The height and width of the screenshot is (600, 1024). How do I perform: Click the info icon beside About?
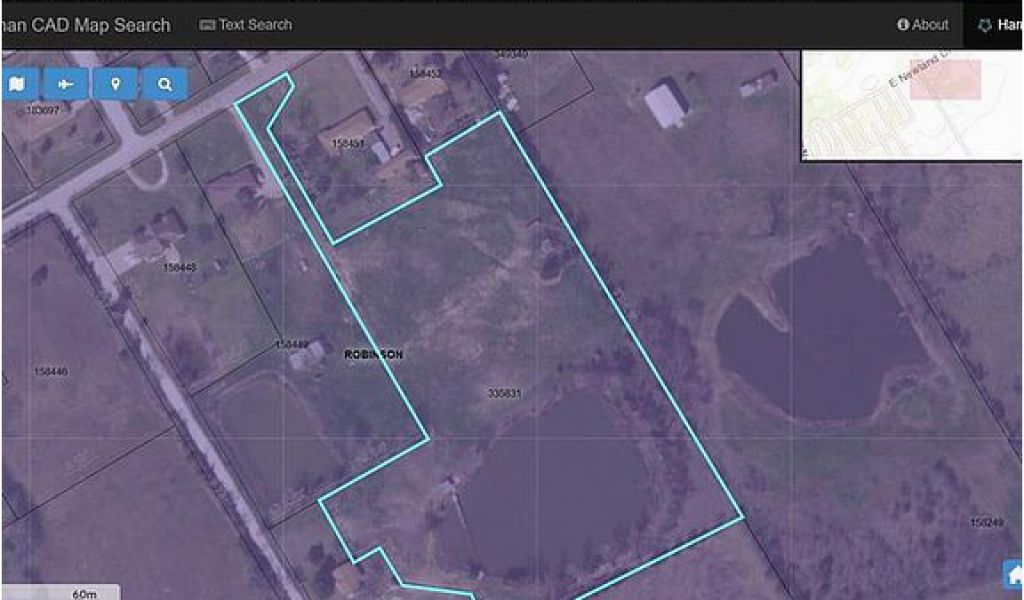[903, 25]
